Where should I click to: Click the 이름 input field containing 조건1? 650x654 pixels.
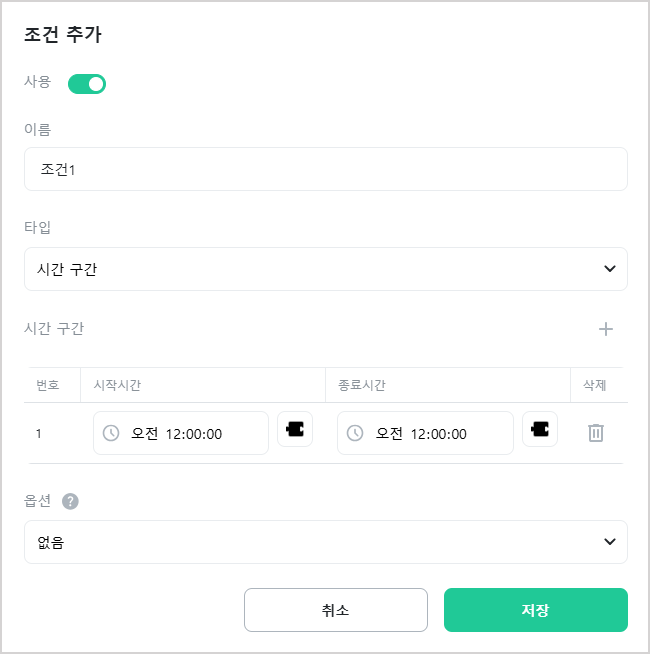pos(326,169)
